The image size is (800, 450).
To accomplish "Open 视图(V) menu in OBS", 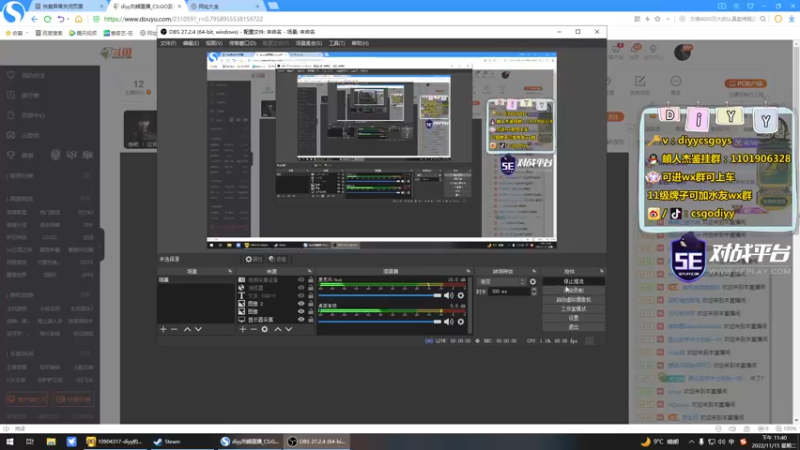I will pyautogui.click(x=213, y=43).
